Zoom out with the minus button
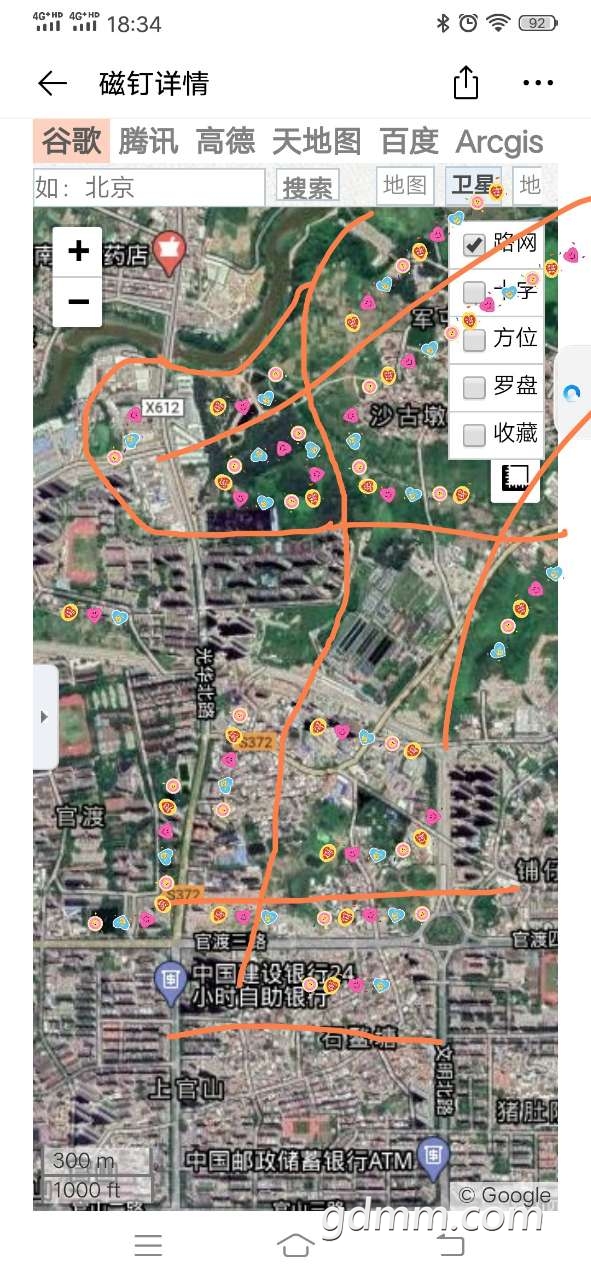591x1280 pixels. pyautogui.click(x=78, y=301)
